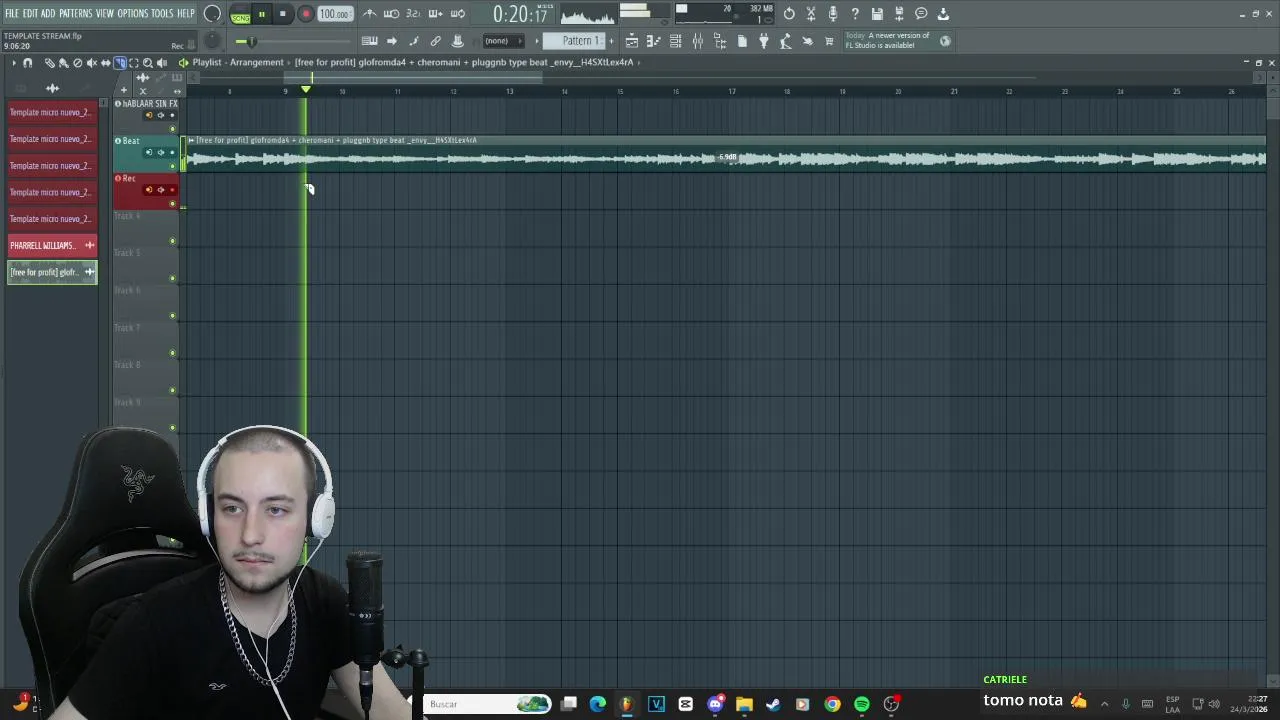This screenshot has height=720, width=1280.
Task: Arm the red record button
Action: pos(306,14)
